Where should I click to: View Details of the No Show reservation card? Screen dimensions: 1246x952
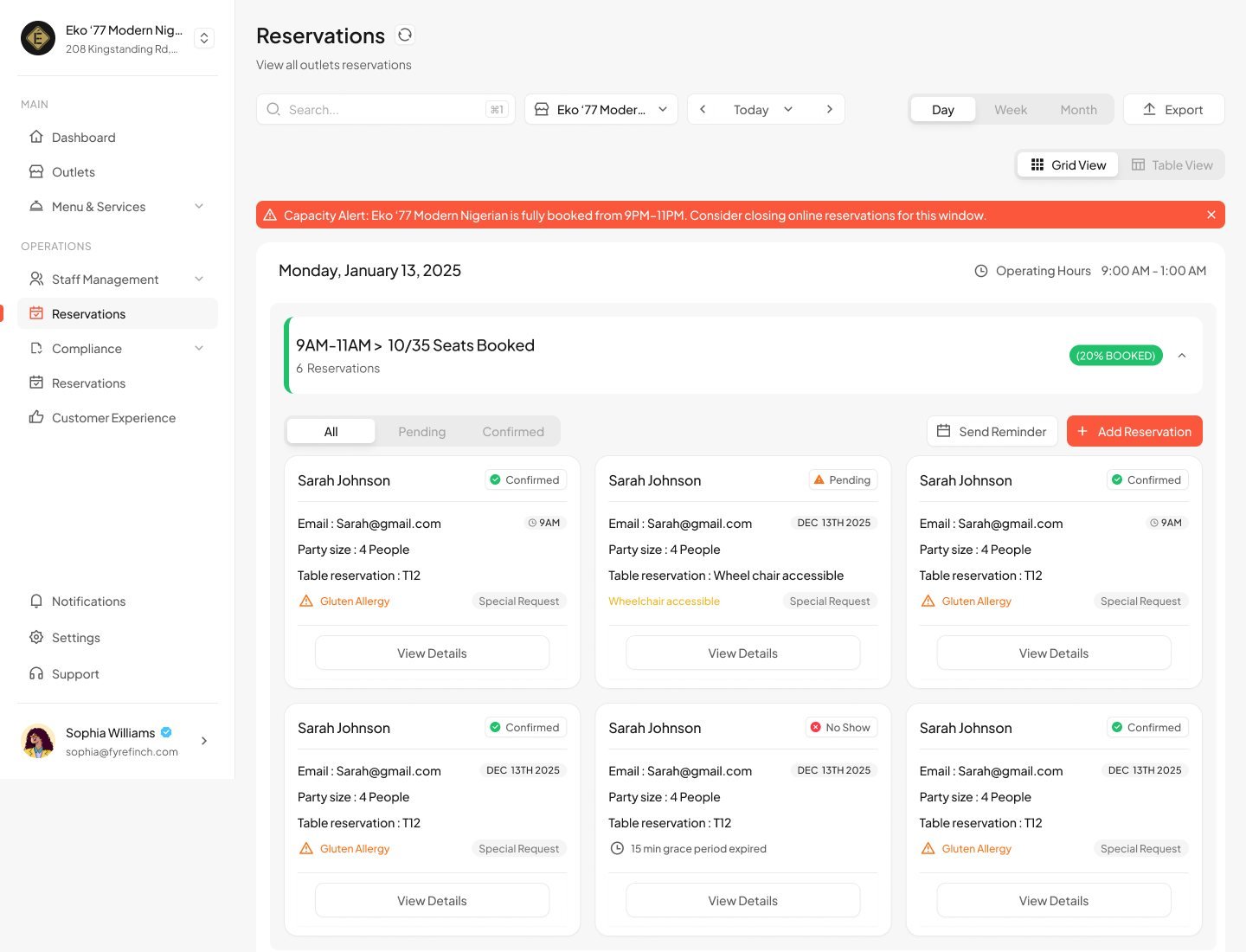pos(743,900)
